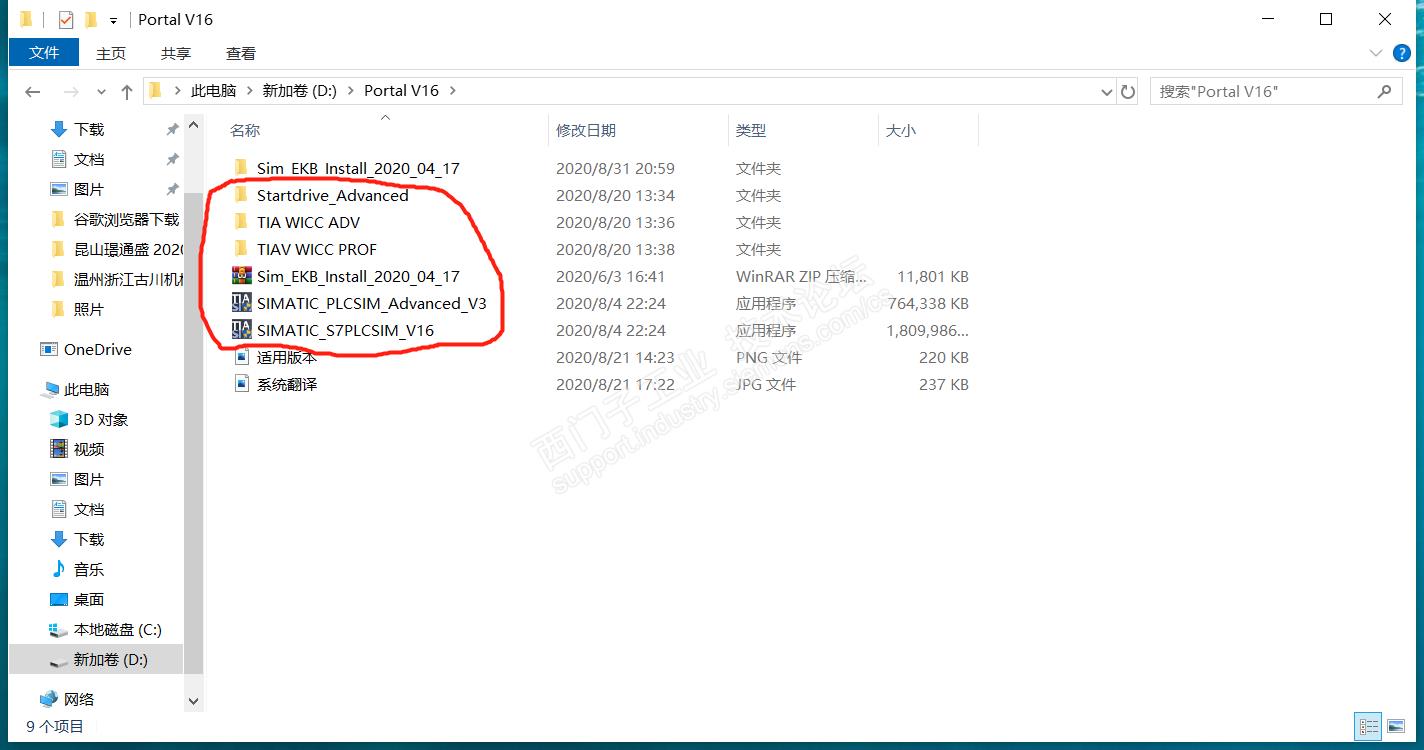Click the magnifier icon in the search box
The width and height of the screenshot is (1424, 750).
click(x=1385, y=91)
